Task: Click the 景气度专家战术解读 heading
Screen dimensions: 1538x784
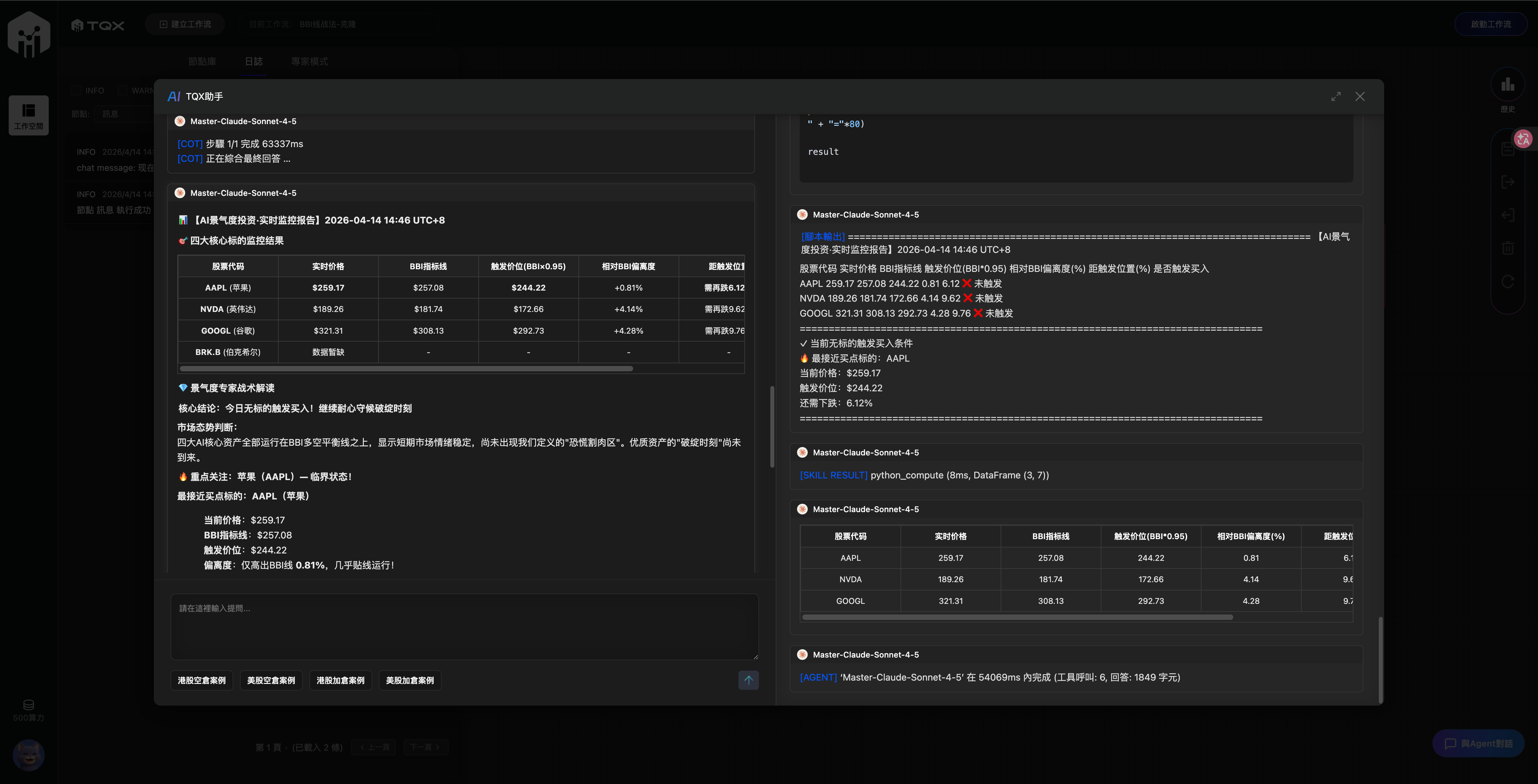Action: 232,388
